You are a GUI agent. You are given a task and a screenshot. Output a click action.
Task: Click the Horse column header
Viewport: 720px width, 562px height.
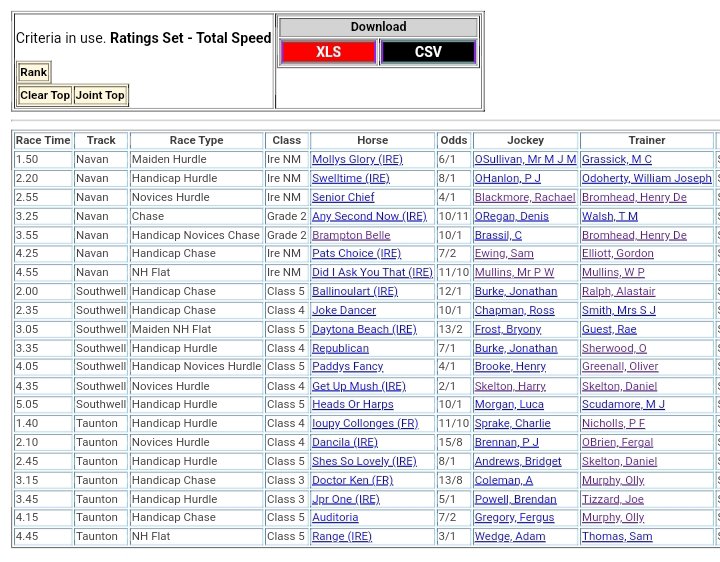372,141
